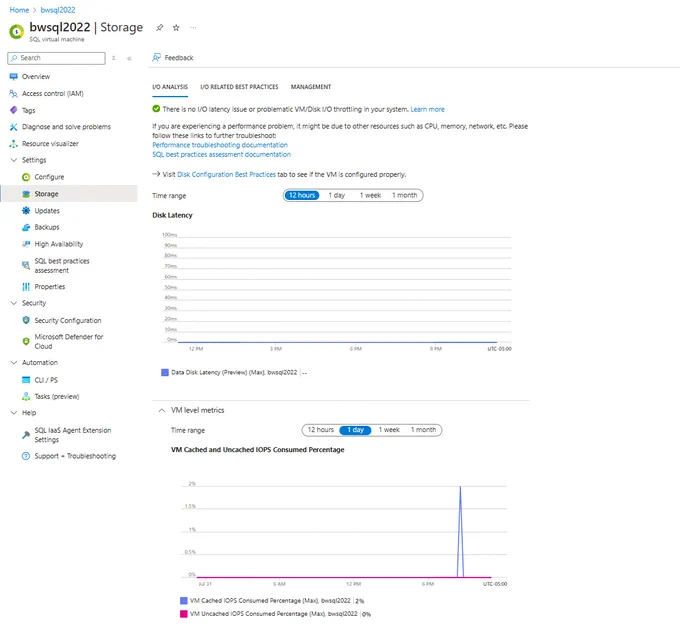Image resolution: width=680 pixels, height=634 pixels.
Task: Collapse sidebar with double chevron icon
Action: (129, 58)
